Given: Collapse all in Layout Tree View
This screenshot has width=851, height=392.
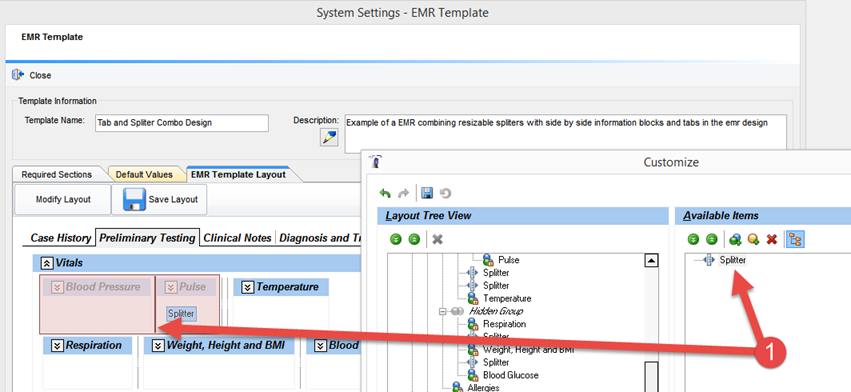Looking at the screenshot, I should click(414, 239).
